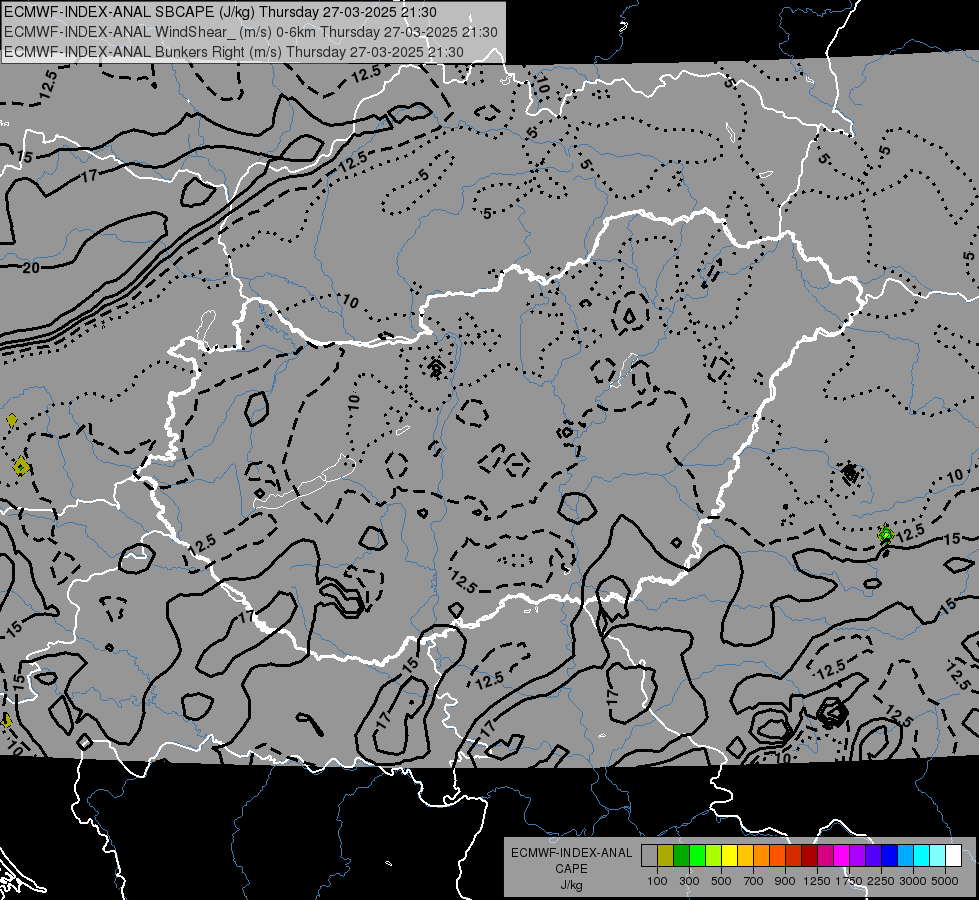Viewport: 979px width, 900px height.
Task: Click the ECMWF-INDEX-ANAL legend title
Action: tap(571, 853)
